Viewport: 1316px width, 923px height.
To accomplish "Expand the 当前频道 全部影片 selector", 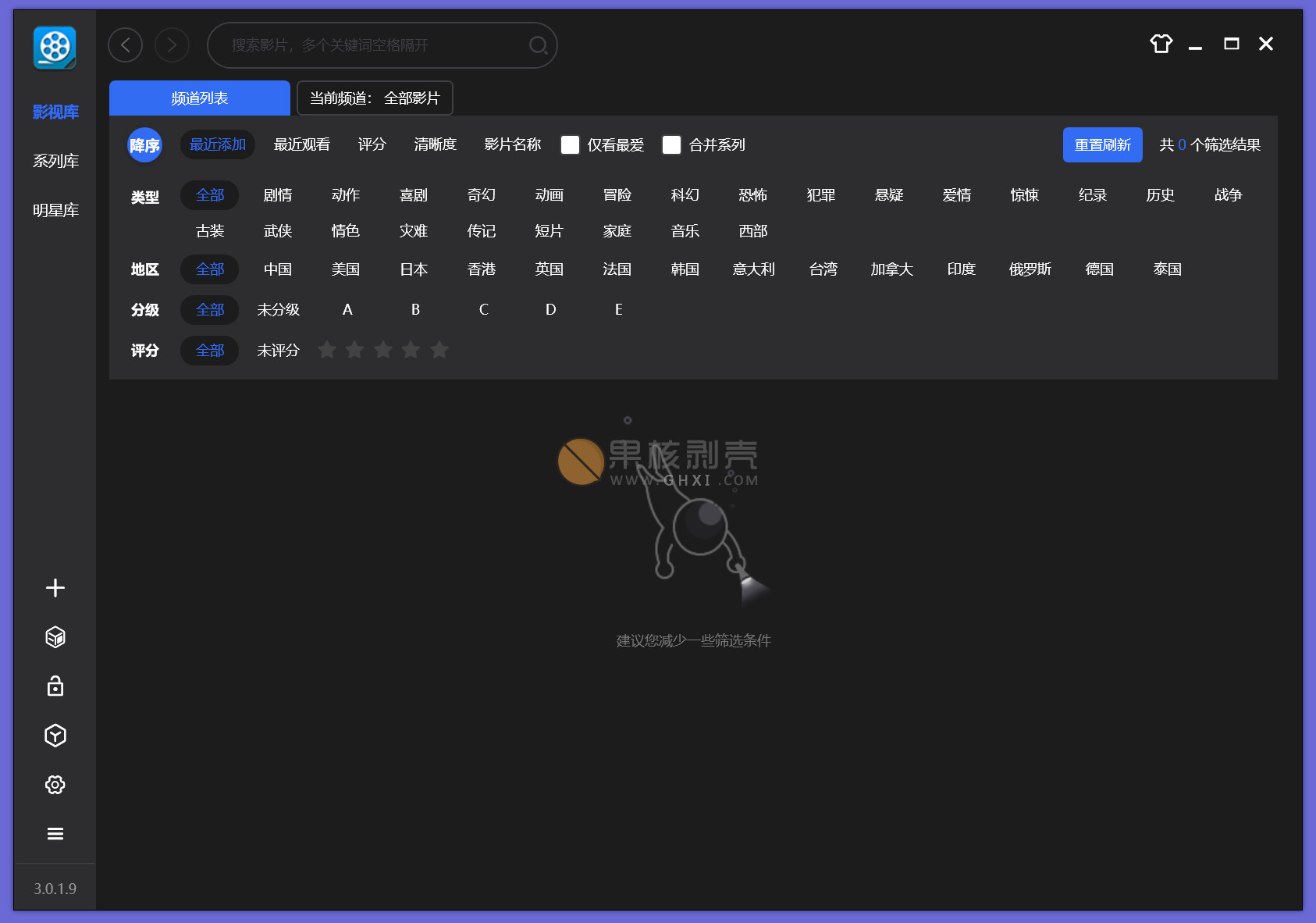I will [x=375, y=98].
